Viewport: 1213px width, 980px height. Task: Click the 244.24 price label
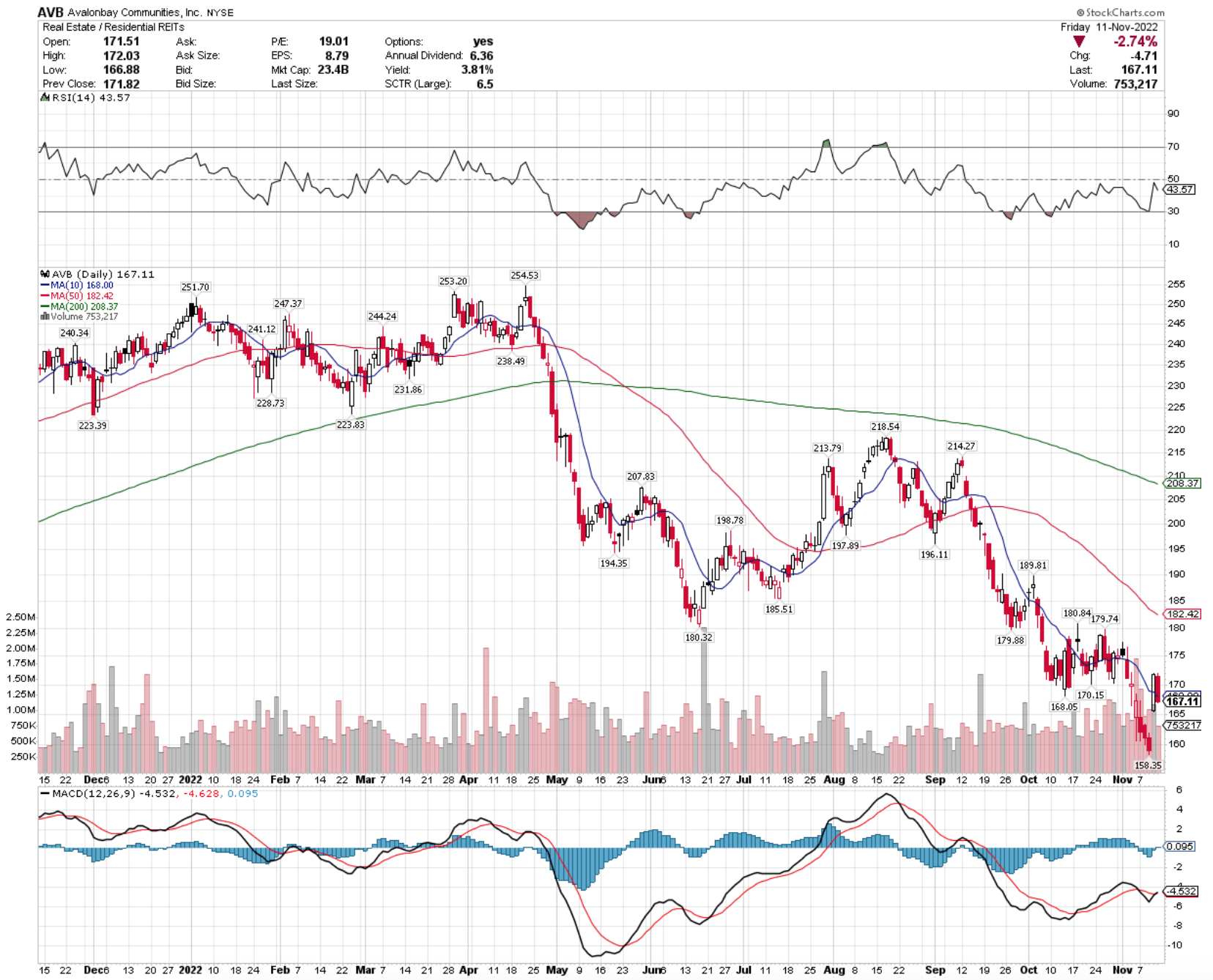(x=382, y=316)
